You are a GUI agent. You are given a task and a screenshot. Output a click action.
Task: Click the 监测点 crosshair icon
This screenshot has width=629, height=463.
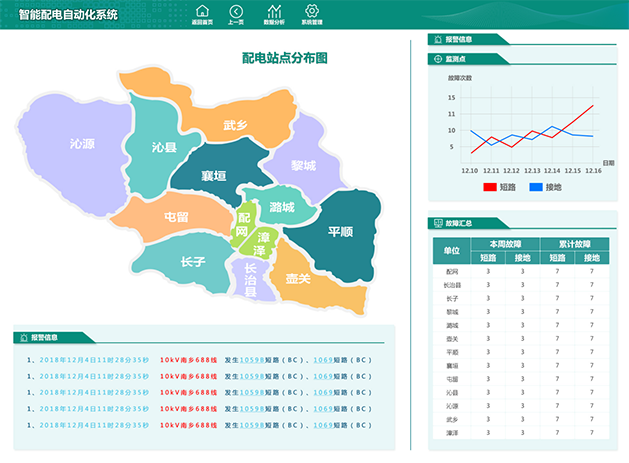(437, 59)
